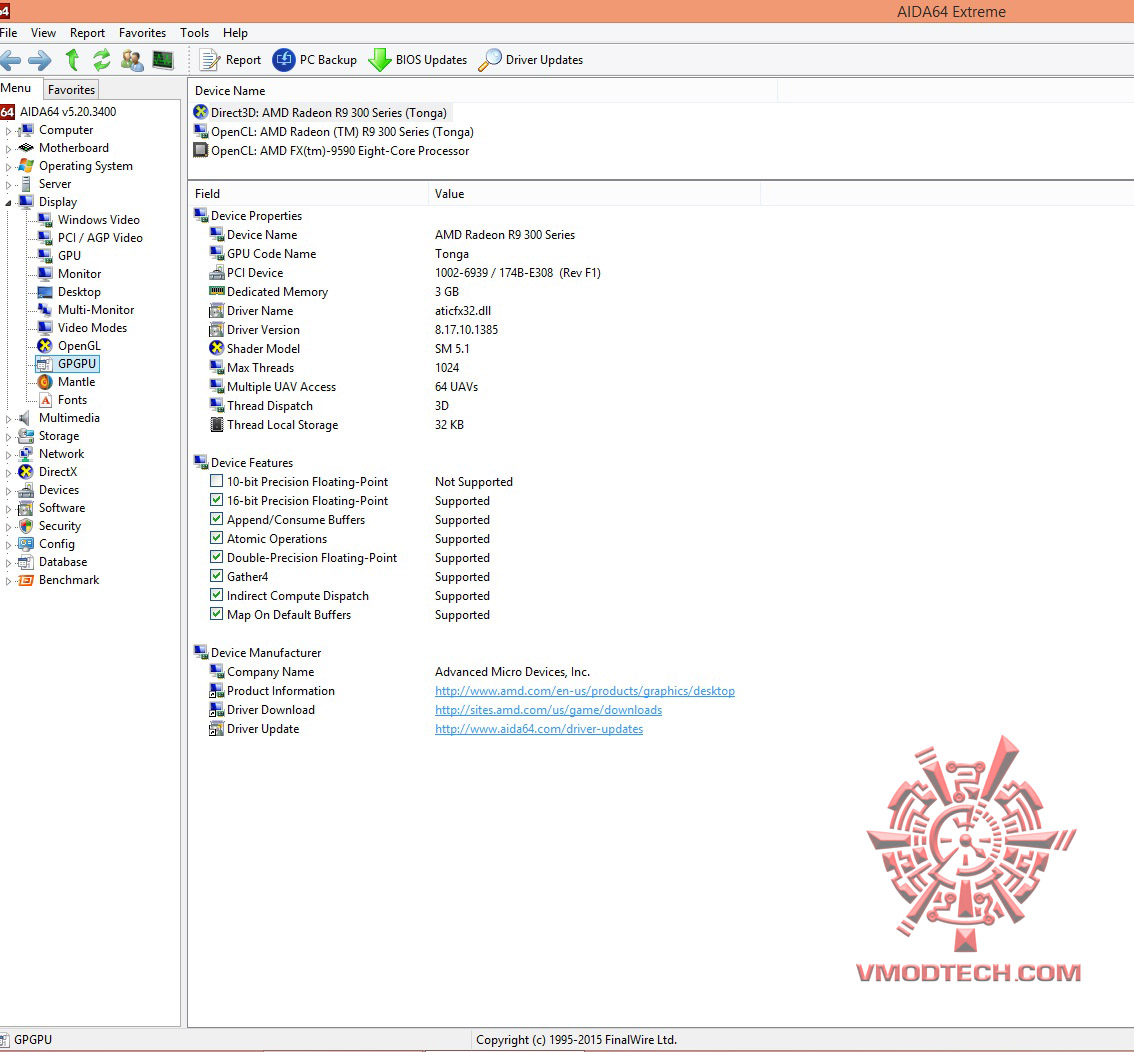
Task: Select the Monitor tree item
Action: coord(80,274)
